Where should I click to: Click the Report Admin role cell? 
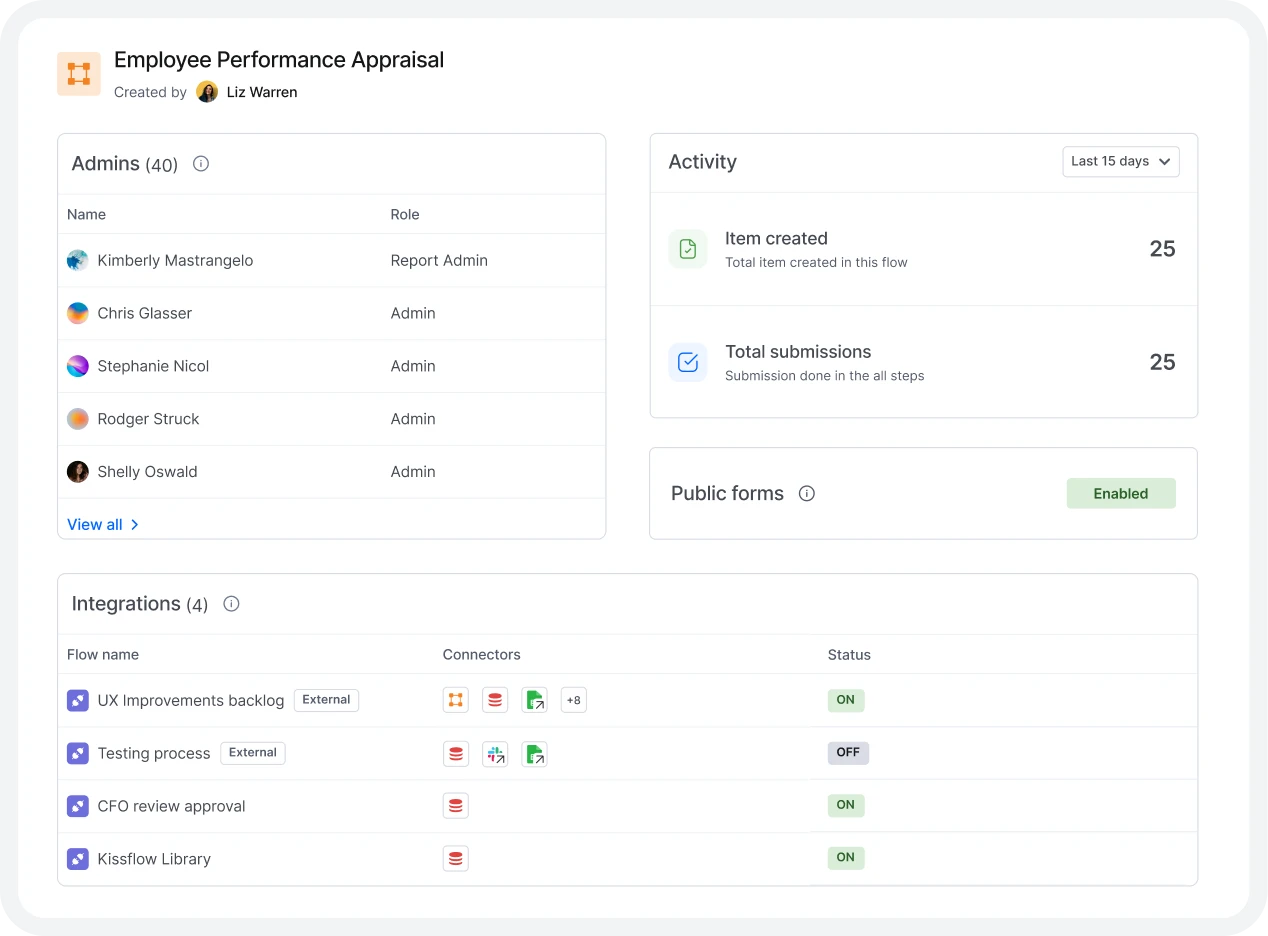coord(439,261)
